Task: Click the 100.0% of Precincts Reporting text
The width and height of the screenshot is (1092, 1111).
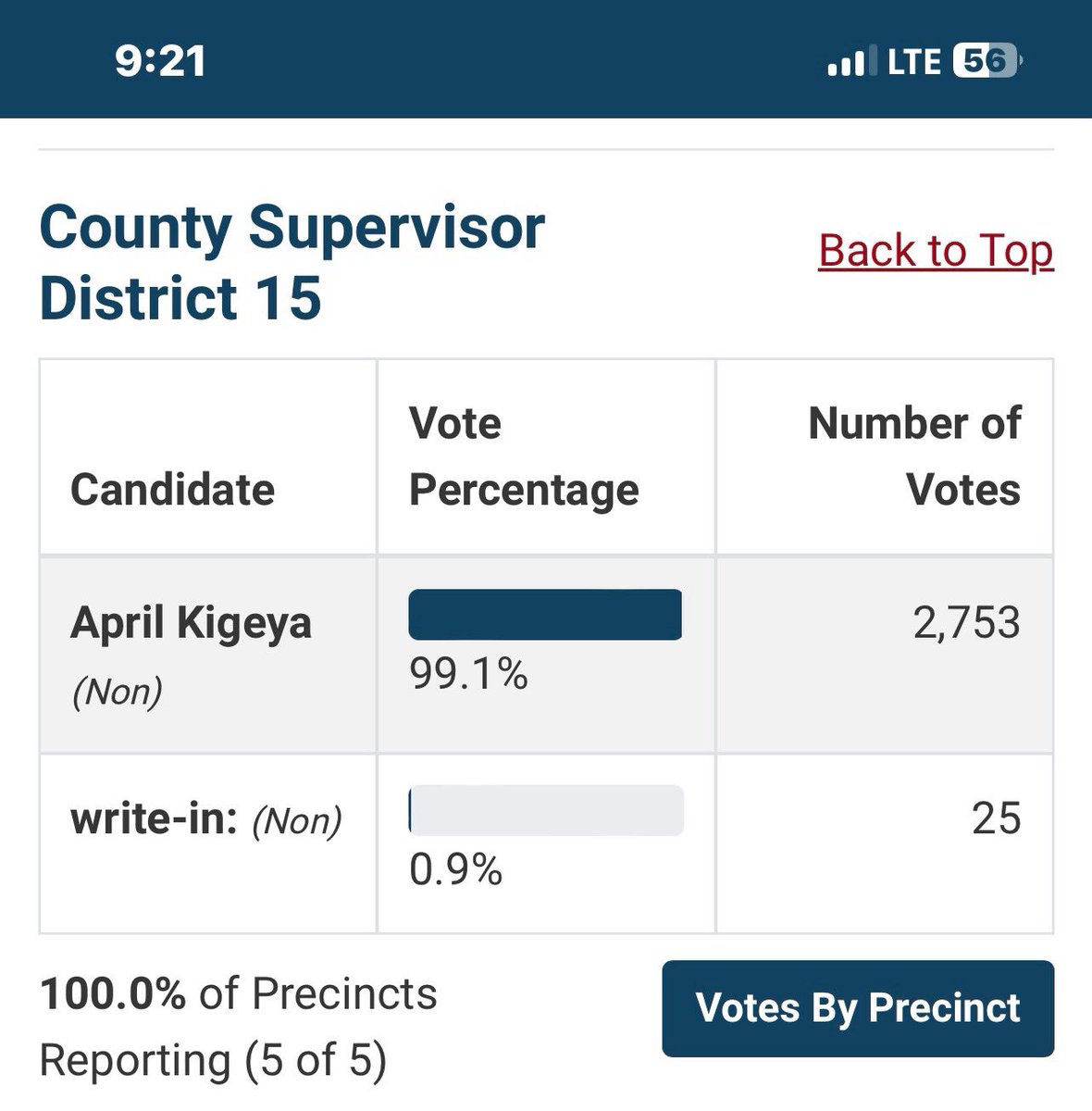Action: coord(238,1027)
